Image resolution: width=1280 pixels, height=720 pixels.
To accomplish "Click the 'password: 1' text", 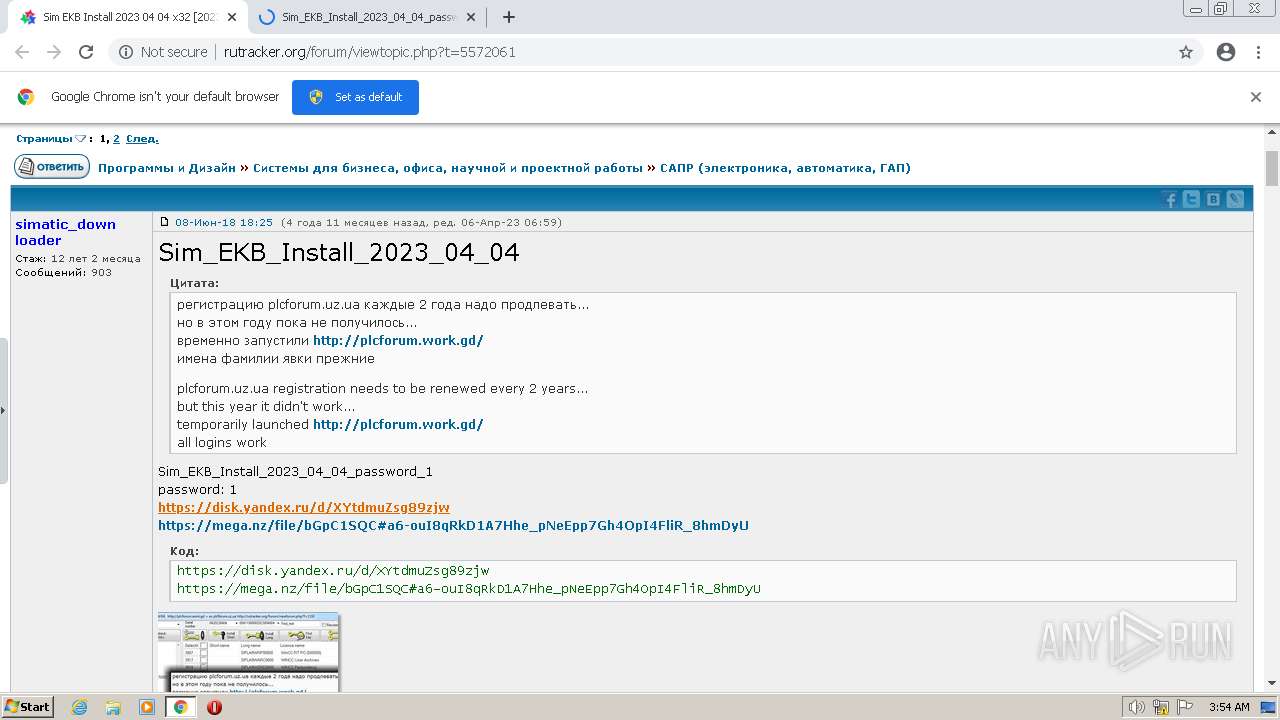I will (197, 489).
